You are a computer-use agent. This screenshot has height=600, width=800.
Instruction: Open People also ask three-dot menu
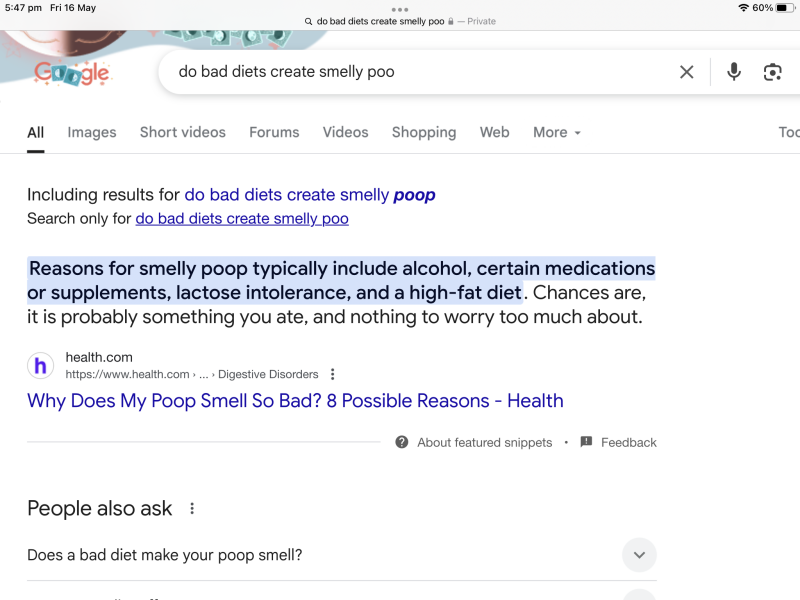tap(192, 508)
